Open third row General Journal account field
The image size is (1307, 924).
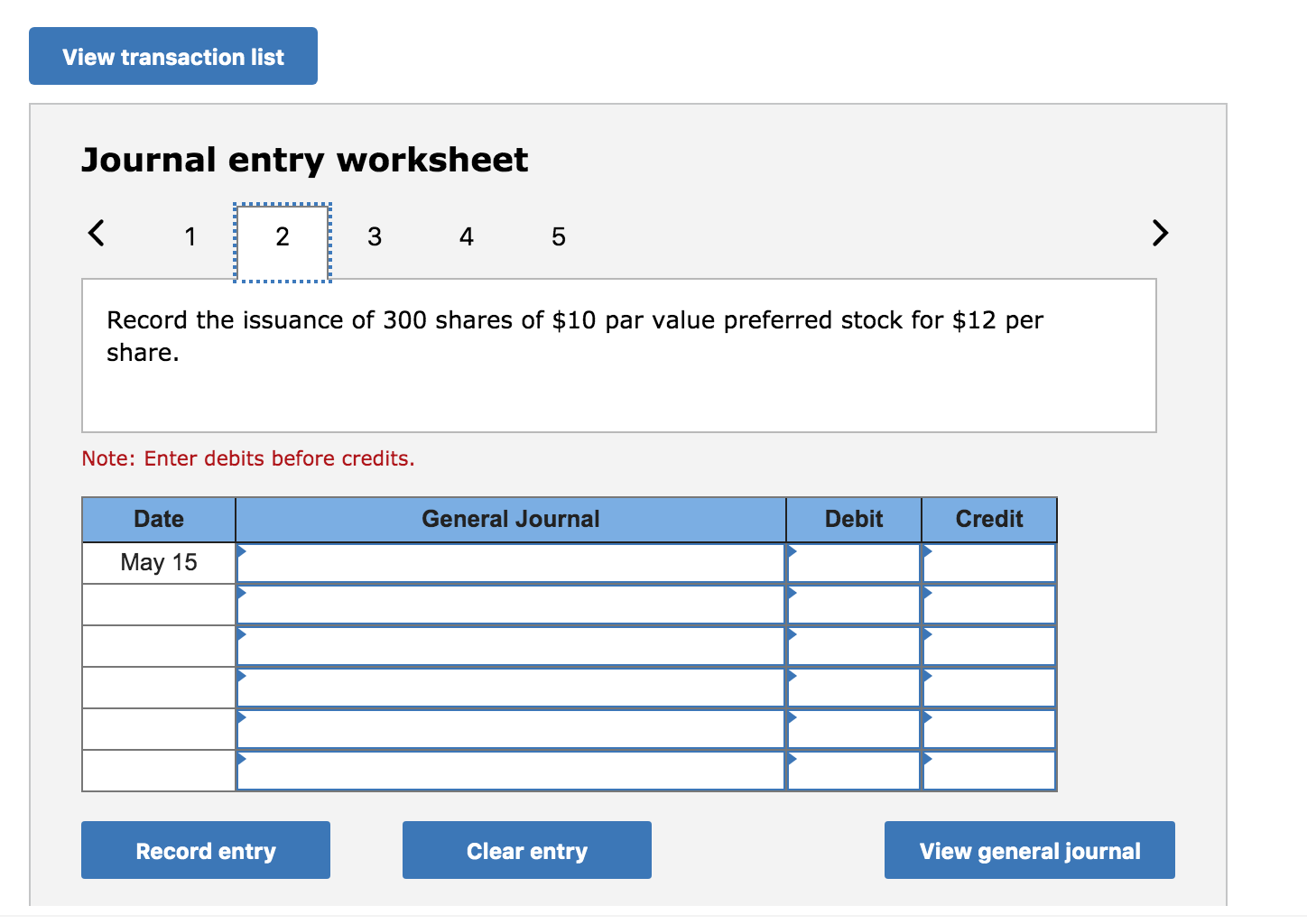click(511, 646)
